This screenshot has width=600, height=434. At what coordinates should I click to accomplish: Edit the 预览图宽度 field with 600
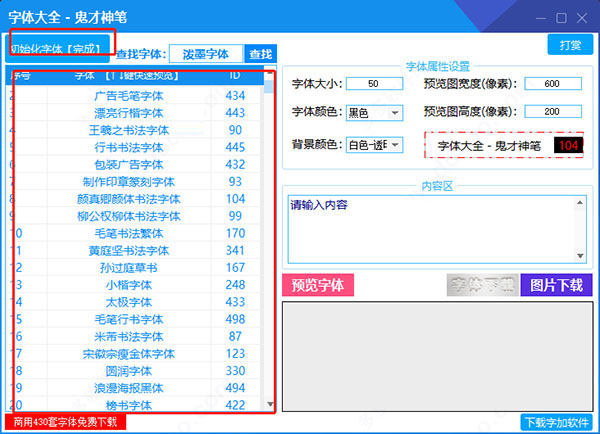coord(553,83)
